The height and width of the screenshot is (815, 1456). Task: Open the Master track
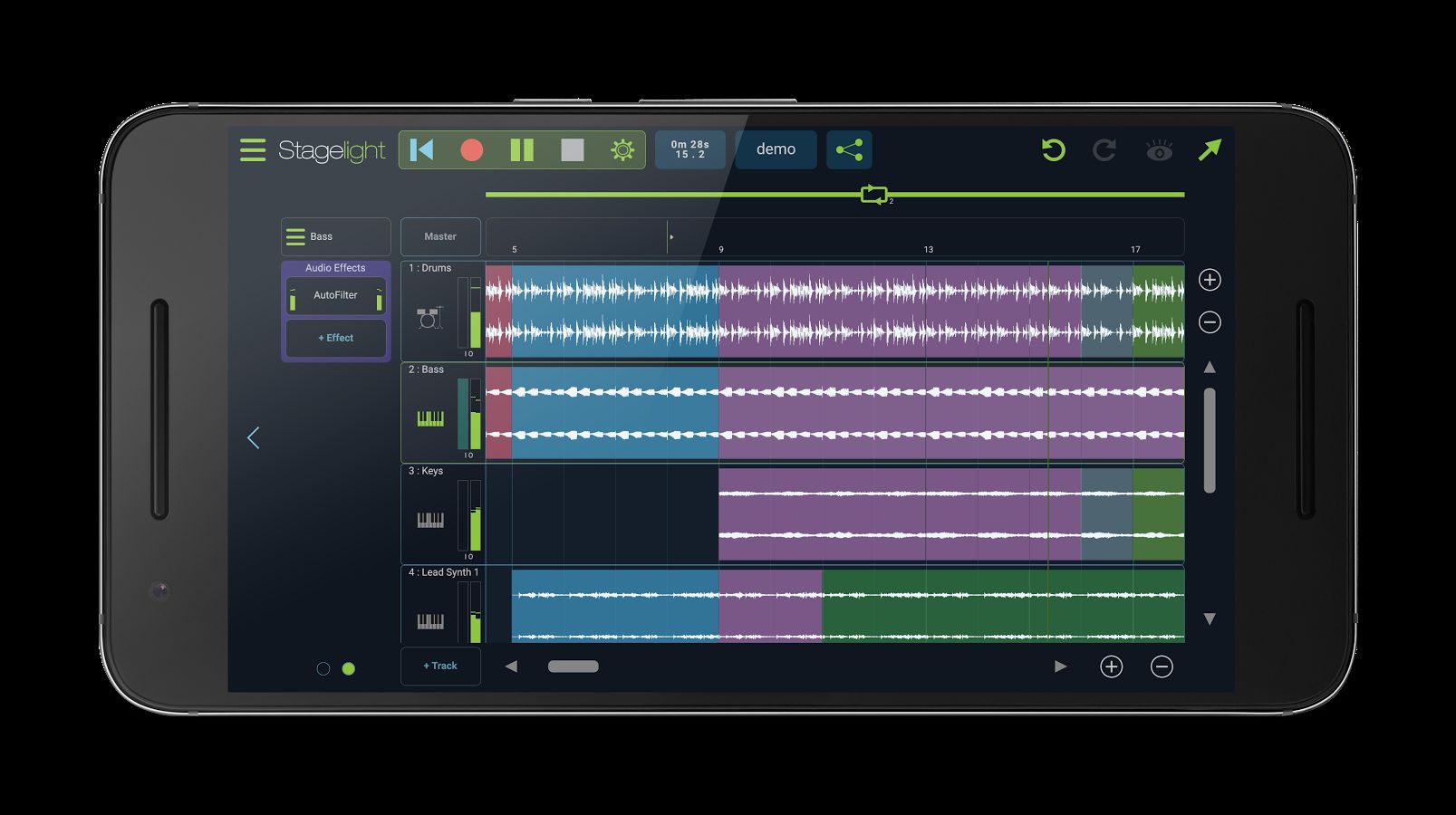(x=440, y=237)
